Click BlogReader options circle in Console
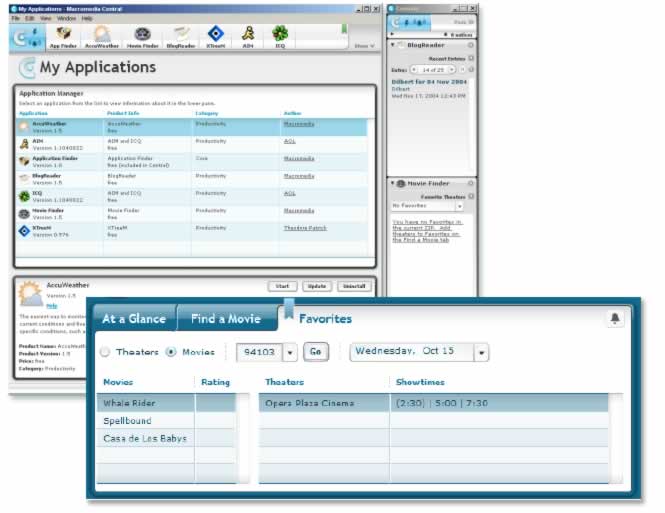665x513 pixels. point(470,45)
